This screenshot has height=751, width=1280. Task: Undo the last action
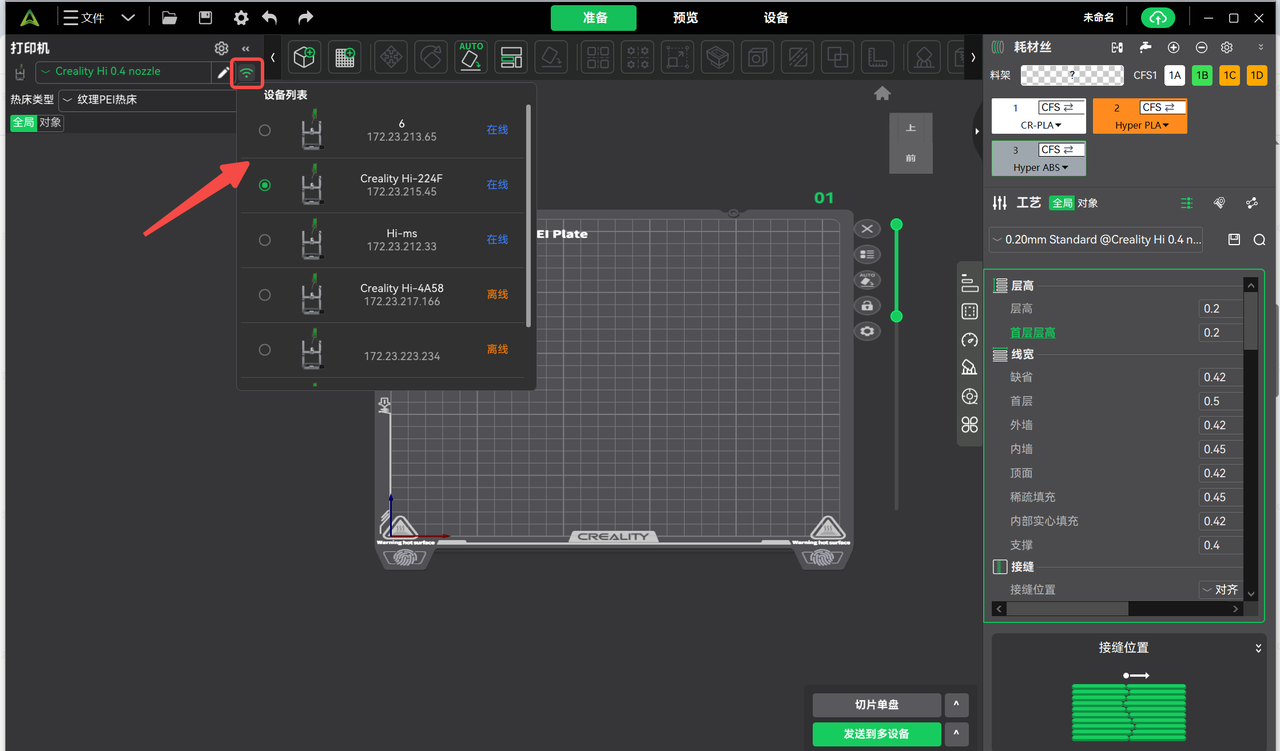coord(269,18)
